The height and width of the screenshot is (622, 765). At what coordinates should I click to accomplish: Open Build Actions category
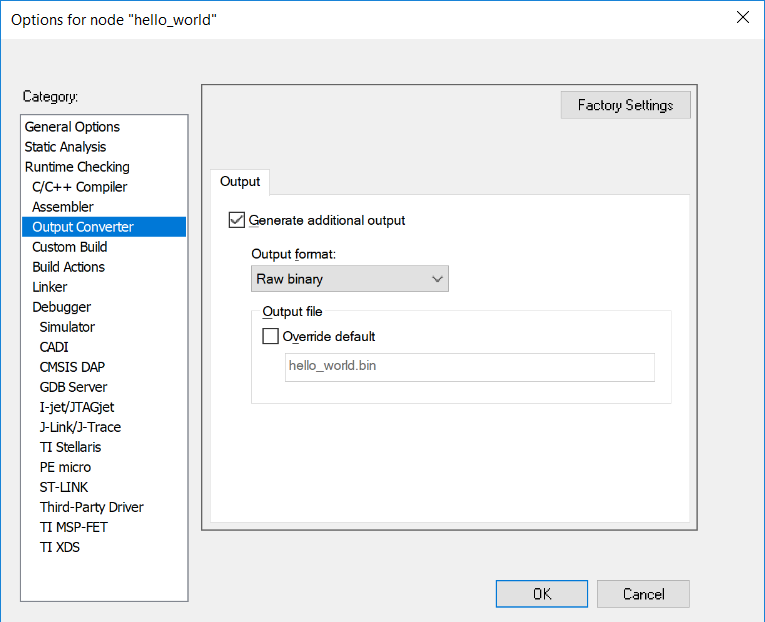coord(68,267)
